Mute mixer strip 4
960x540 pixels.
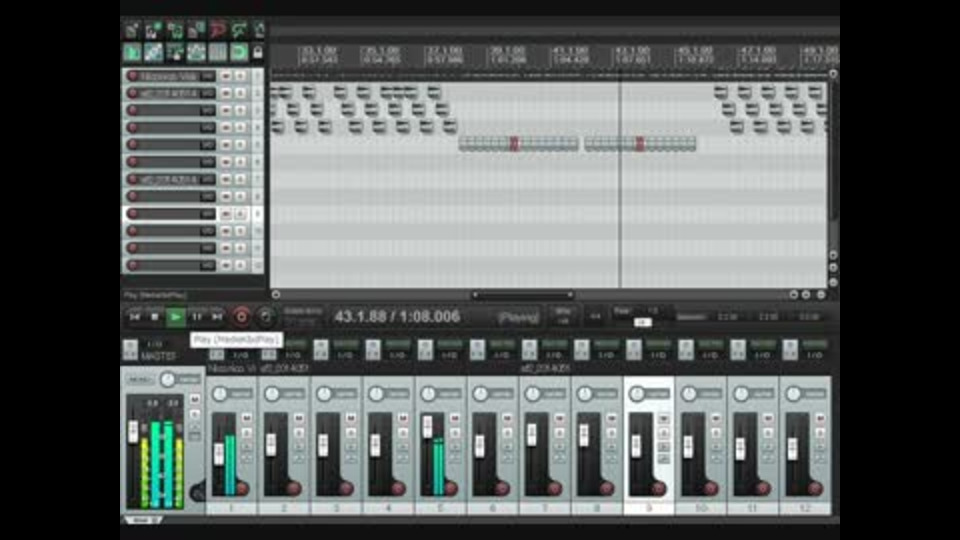point(403,418)
